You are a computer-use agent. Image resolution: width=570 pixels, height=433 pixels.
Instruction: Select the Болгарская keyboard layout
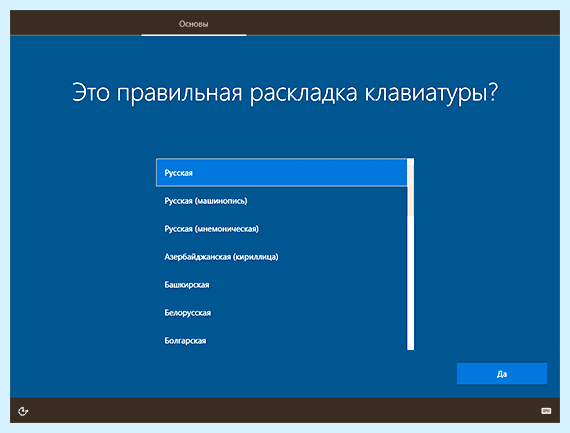tap(282, 341)
